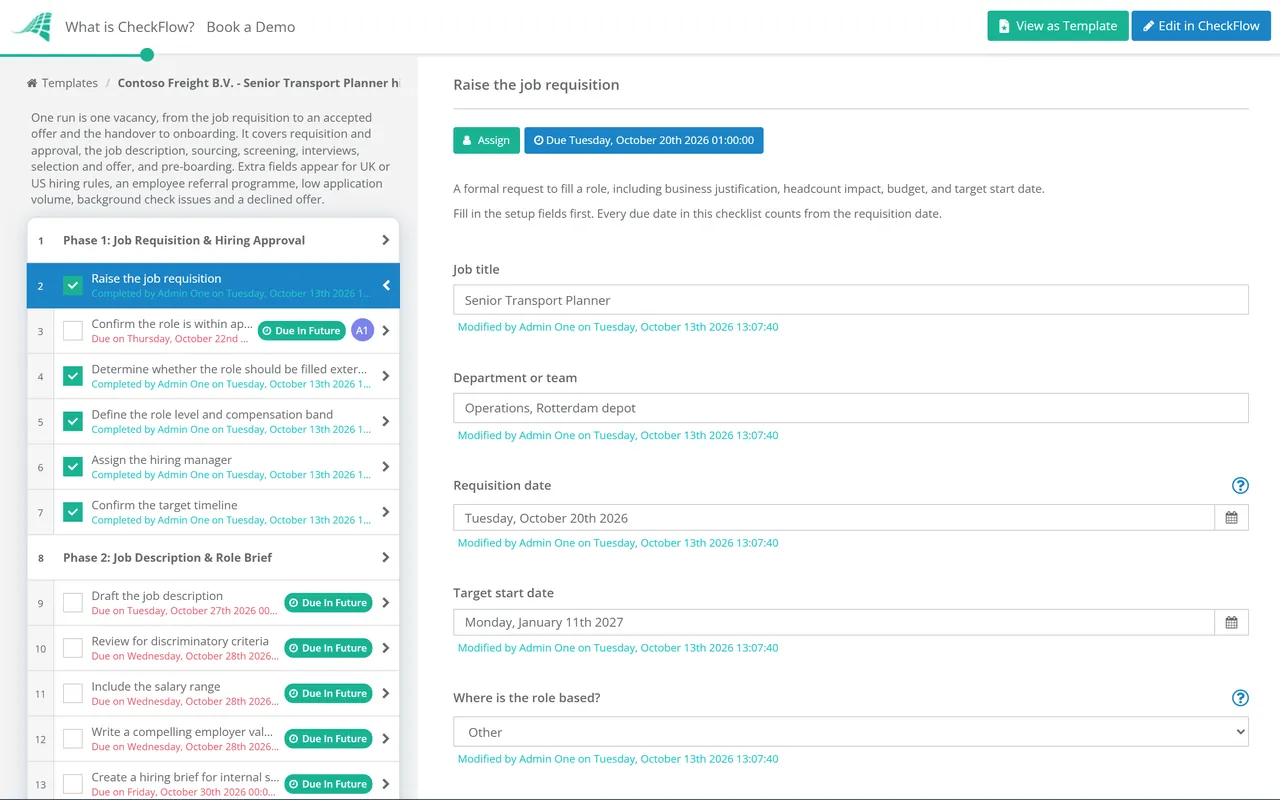Viewport: 1280px width, 800px height.
Task: Click the Assign button
Action: (486, 140)
